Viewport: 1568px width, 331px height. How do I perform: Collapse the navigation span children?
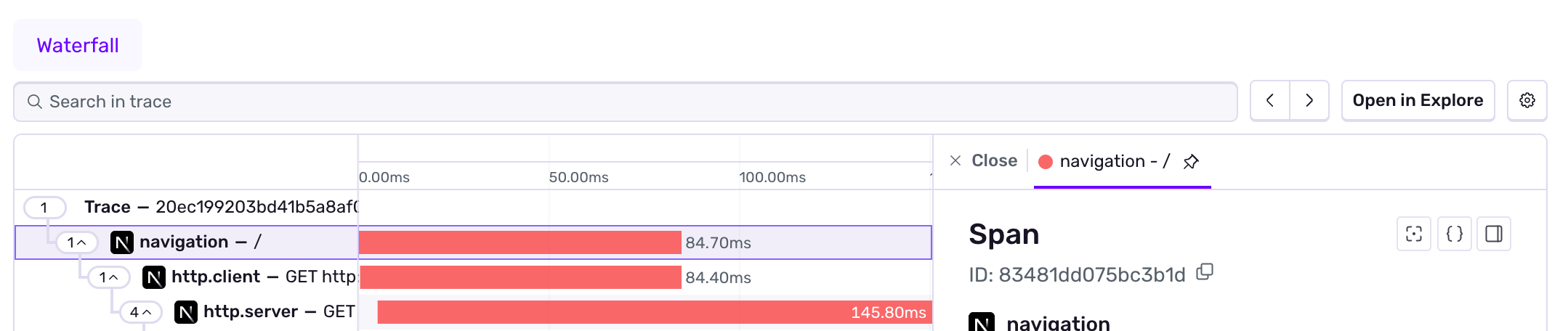point(77,242)
